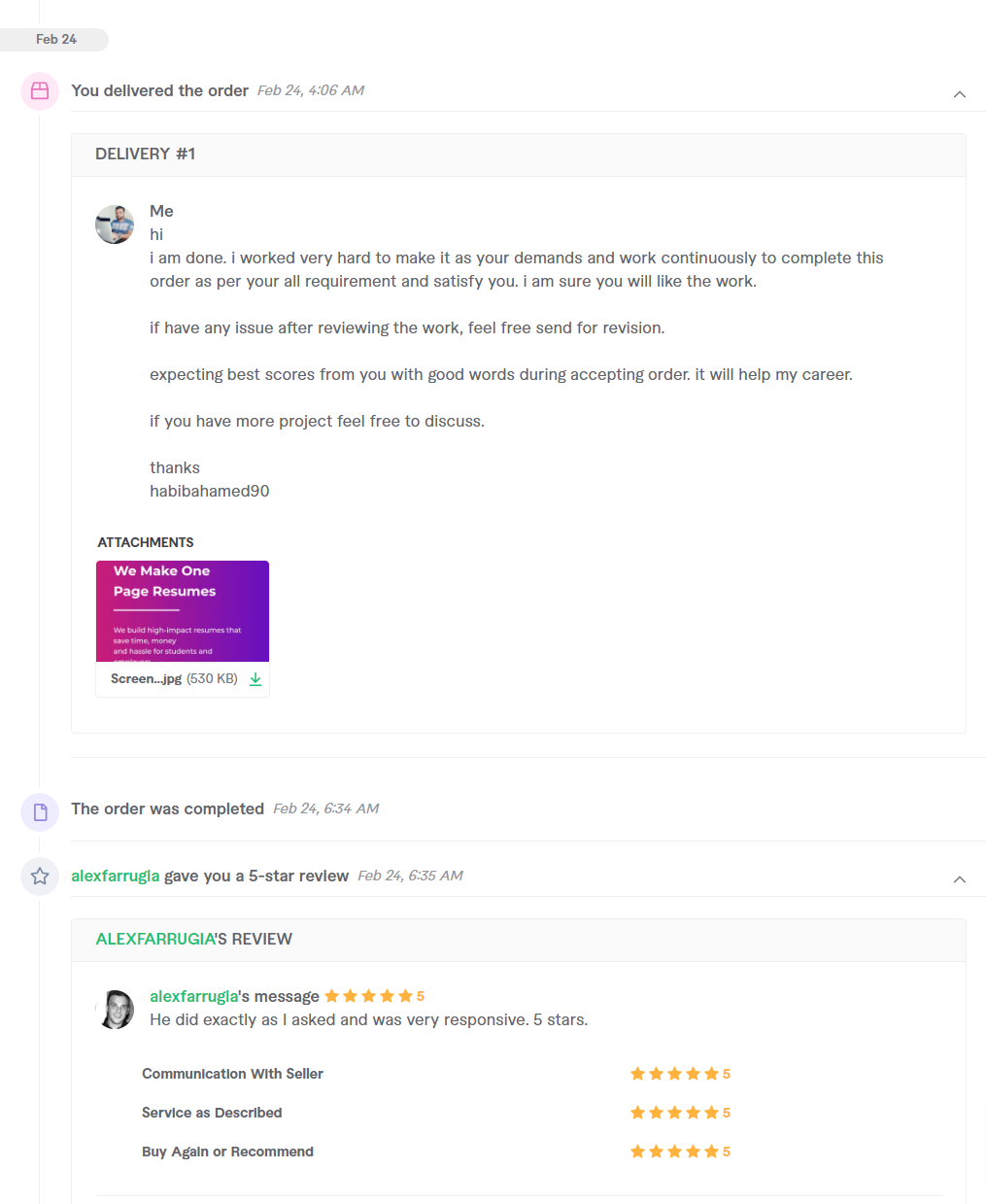This screenshot has height=1204, width=986.
Task: Click the overall 5-star rating stars
Action: coord(369,996)
